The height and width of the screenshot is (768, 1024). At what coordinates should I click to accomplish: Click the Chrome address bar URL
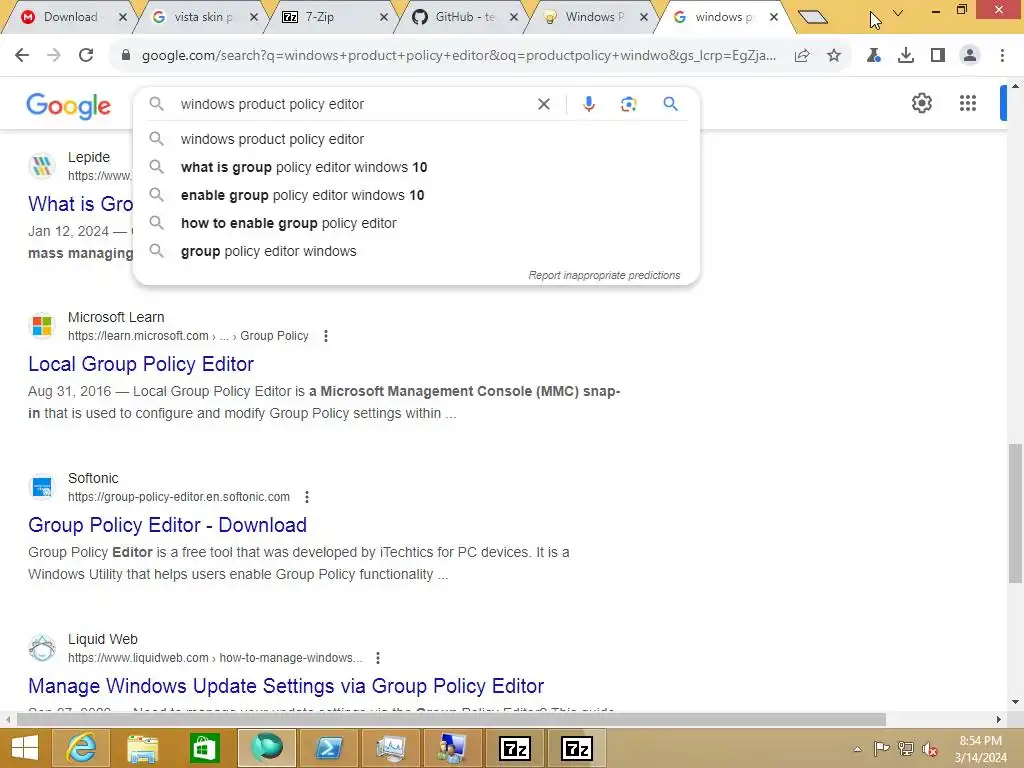458,56
